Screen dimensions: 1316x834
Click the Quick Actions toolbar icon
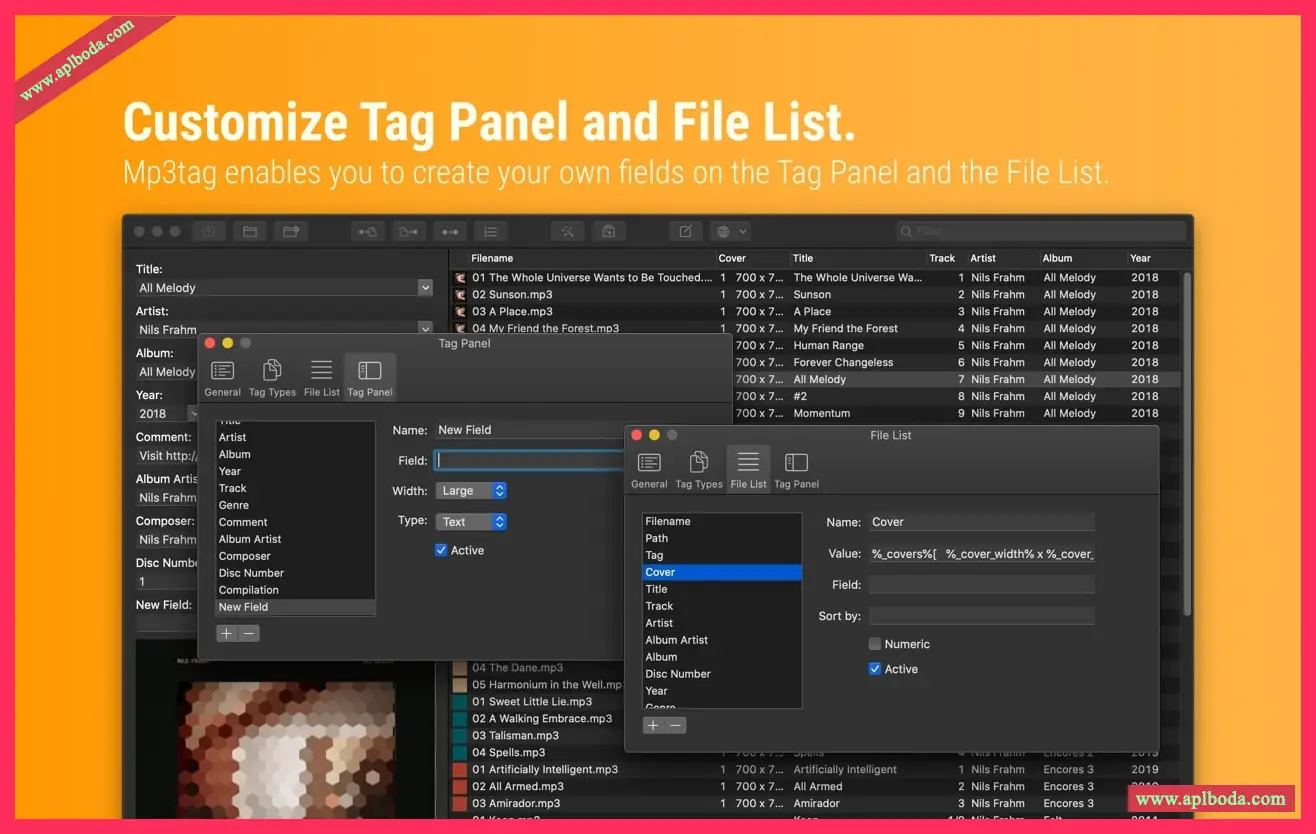pos(608,231)
